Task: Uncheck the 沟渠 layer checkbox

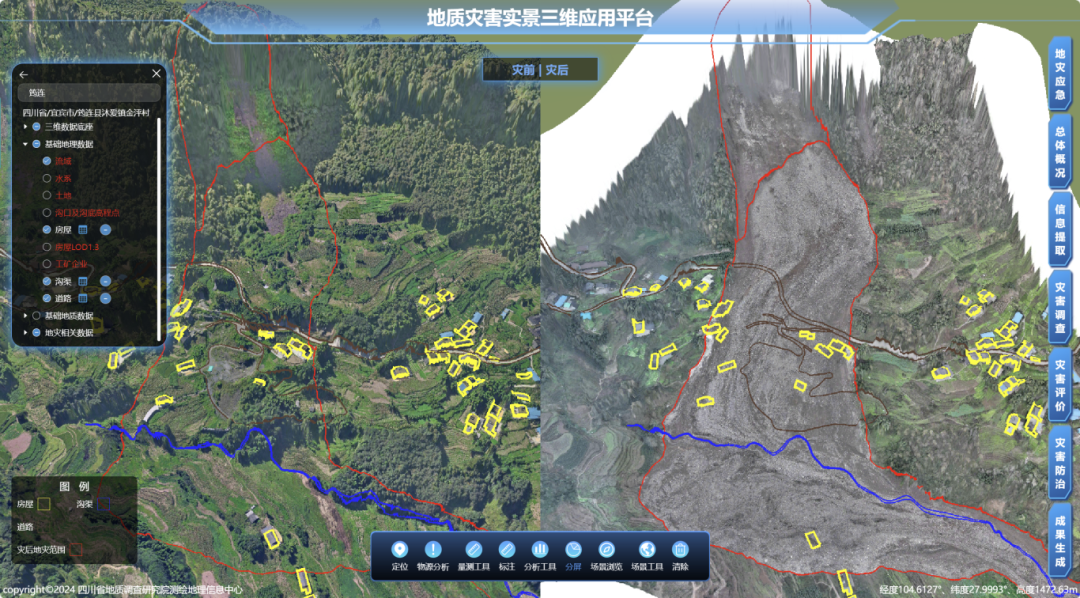Action: [47, 281]
